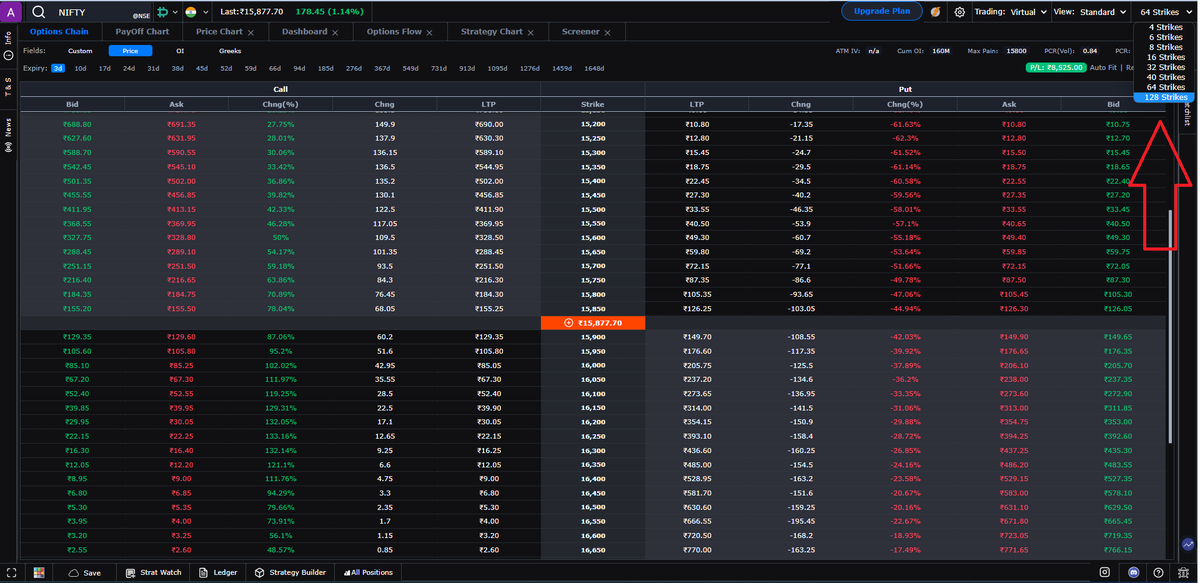1200x583 pixels.
Task: Select the 94d expiry
Action: click(299, 68)
